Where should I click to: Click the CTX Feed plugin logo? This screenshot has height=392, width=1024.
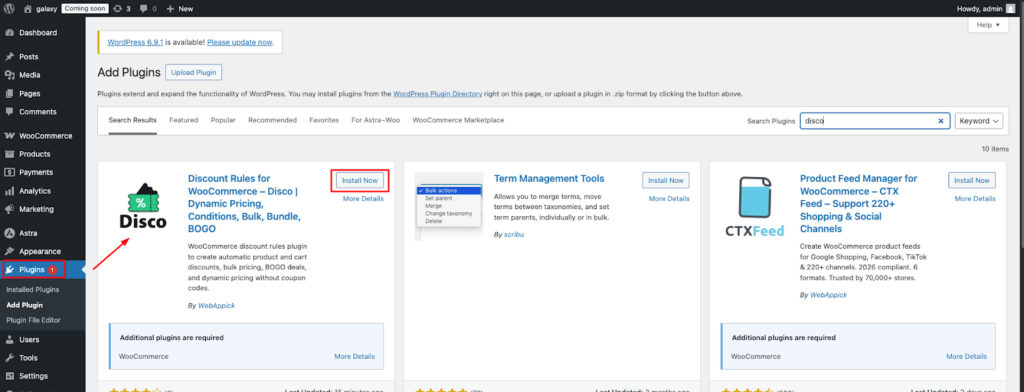[x=754, y=206]
